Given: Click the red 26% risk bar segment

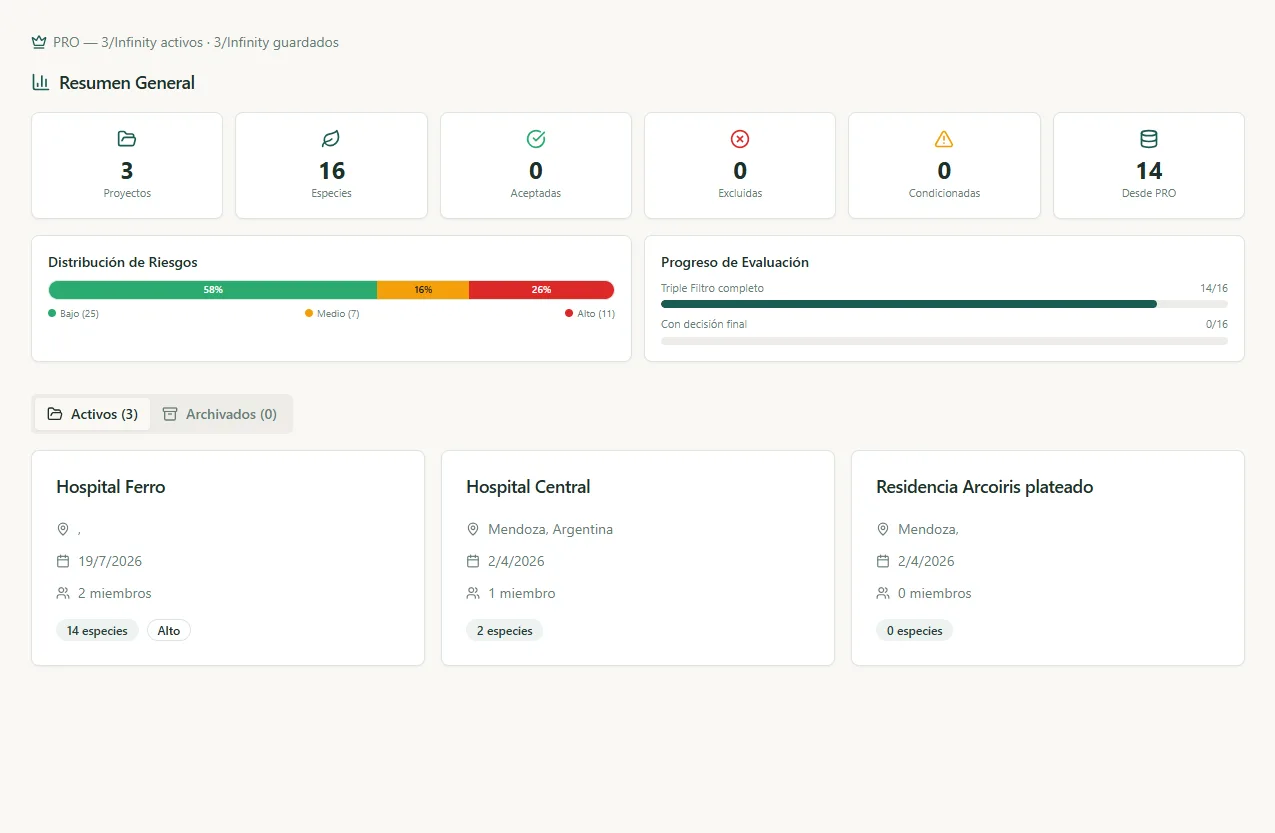Looking at the screenshot, I should click(x=541, y=290).
